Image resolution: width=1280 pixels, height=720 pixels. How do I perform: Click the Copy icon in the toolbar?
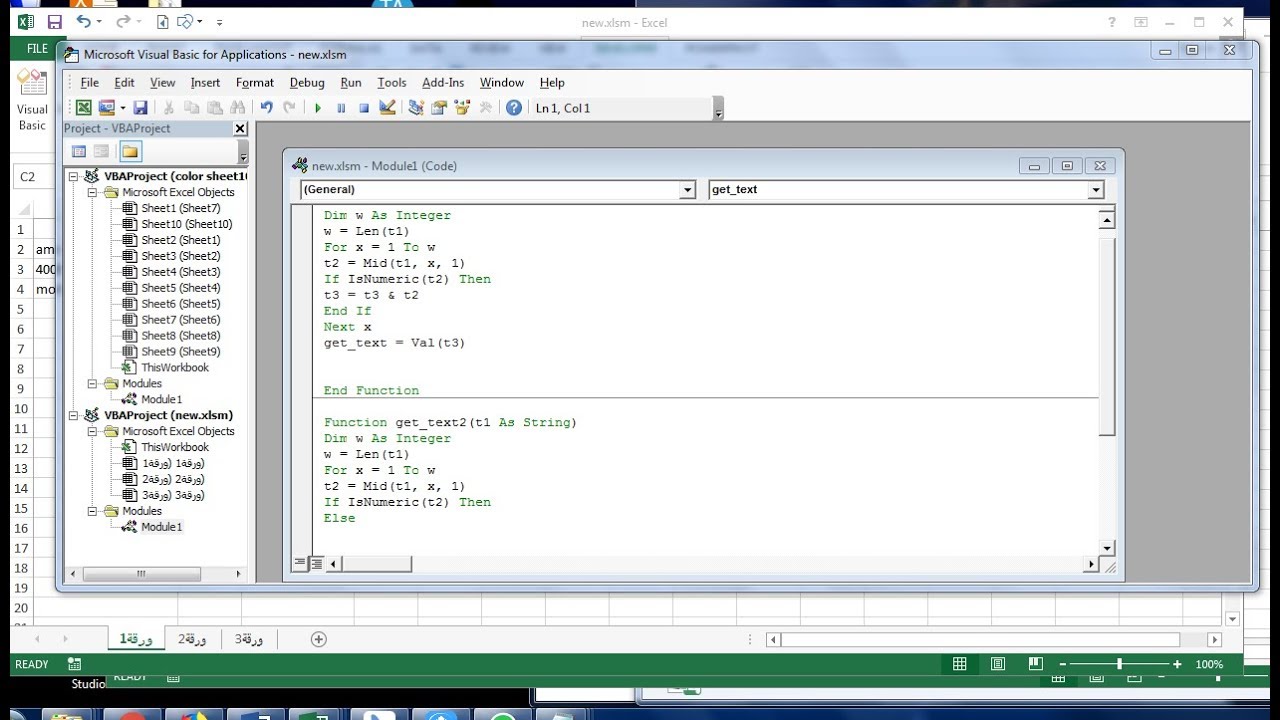pos(192,108)
